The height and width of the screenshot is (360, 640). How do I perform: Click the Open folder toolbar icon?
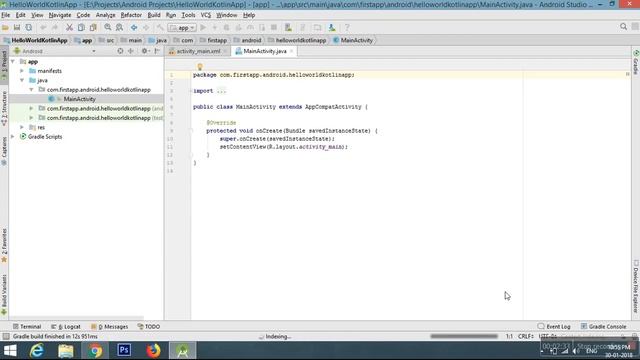pos(5,27)
